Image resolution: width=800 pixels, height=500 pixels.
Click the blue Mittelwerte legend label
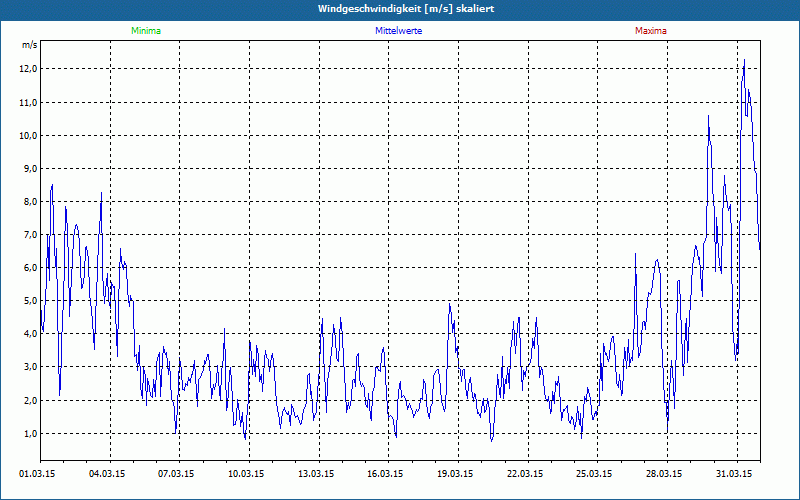(398, 31)
